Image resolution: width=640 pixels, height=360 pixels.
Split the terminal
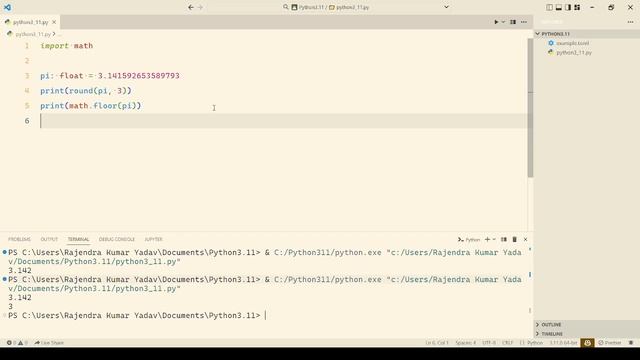(504, 240)
